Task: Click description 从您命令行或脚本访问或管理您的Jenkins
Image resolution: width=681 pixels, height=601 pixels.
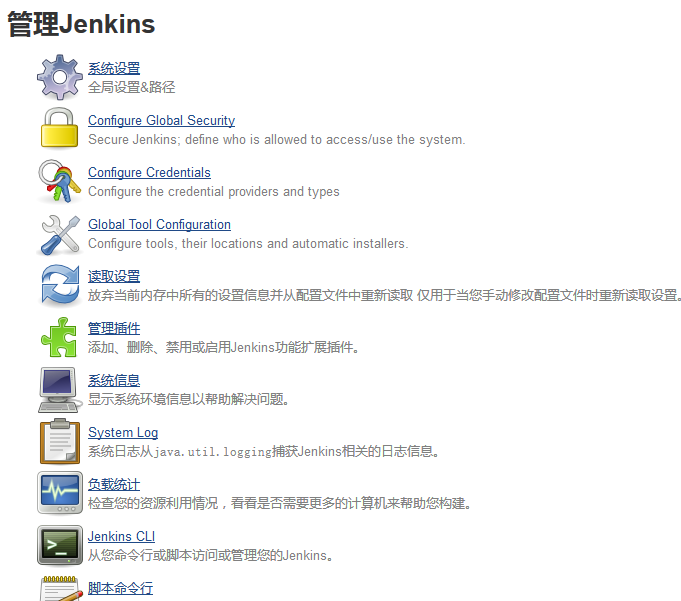Action: pyautogui.click(x=210, y=555)
